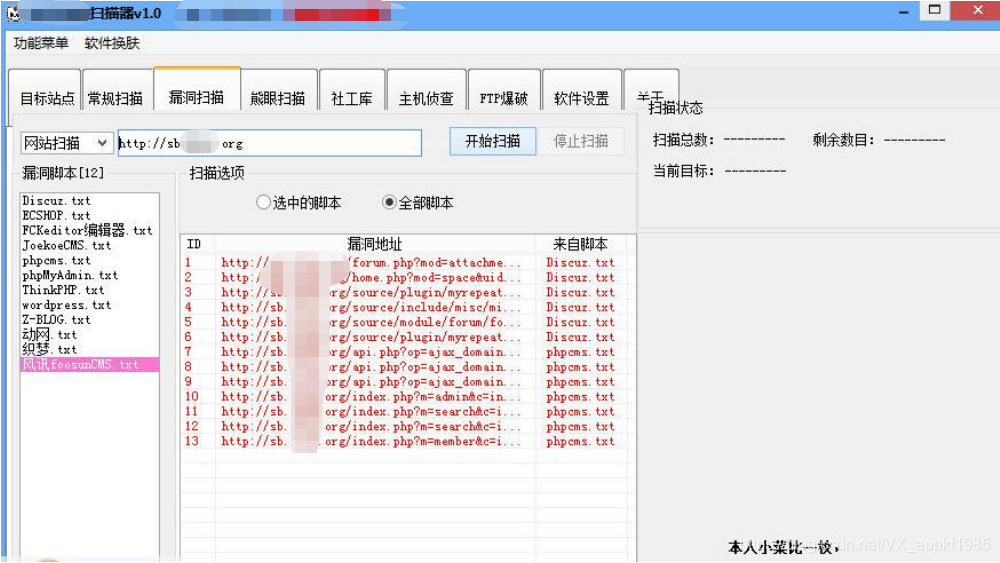1000x563 pixels.
Task: Select ThinkPHP.txt in script list
Action: 89,290
